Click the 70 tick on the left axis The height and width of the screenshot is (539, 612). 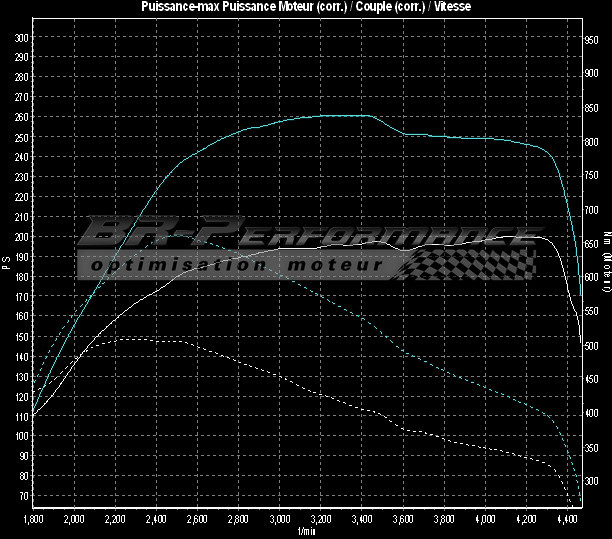(x=23, y=495)
